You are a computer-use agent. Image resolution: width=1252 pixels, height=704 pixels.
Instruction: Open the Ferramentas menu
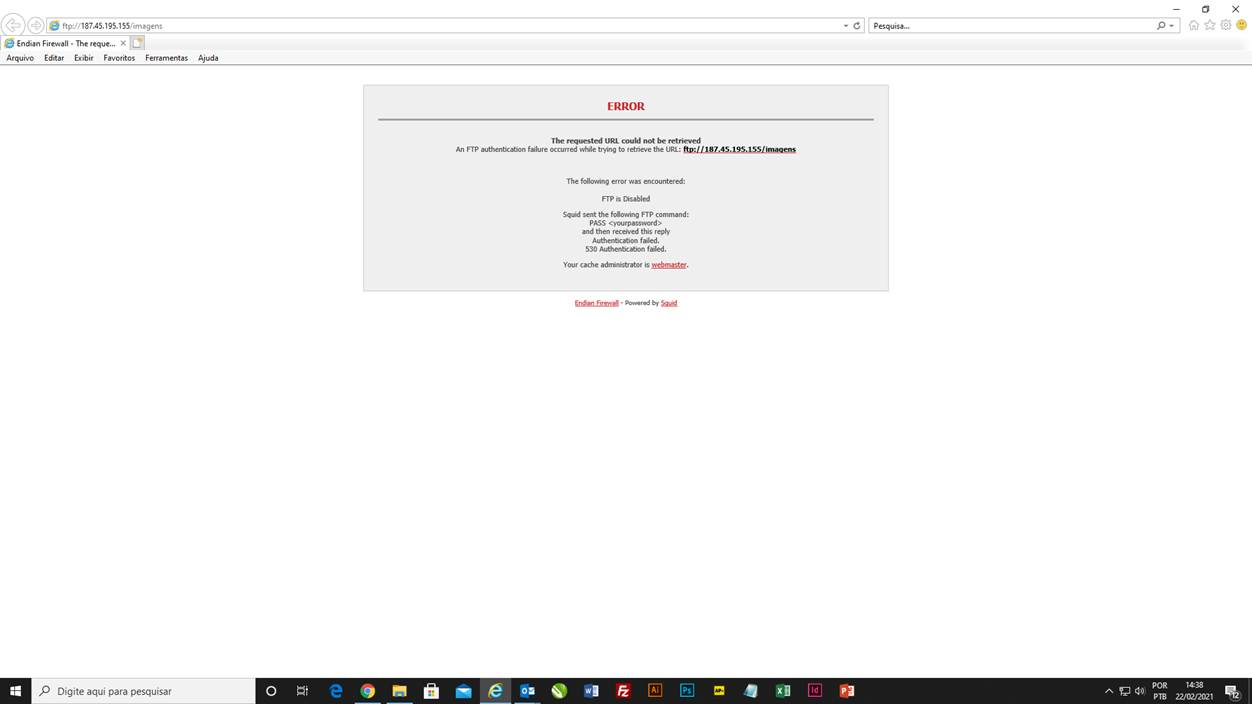(x=166, y=58)
